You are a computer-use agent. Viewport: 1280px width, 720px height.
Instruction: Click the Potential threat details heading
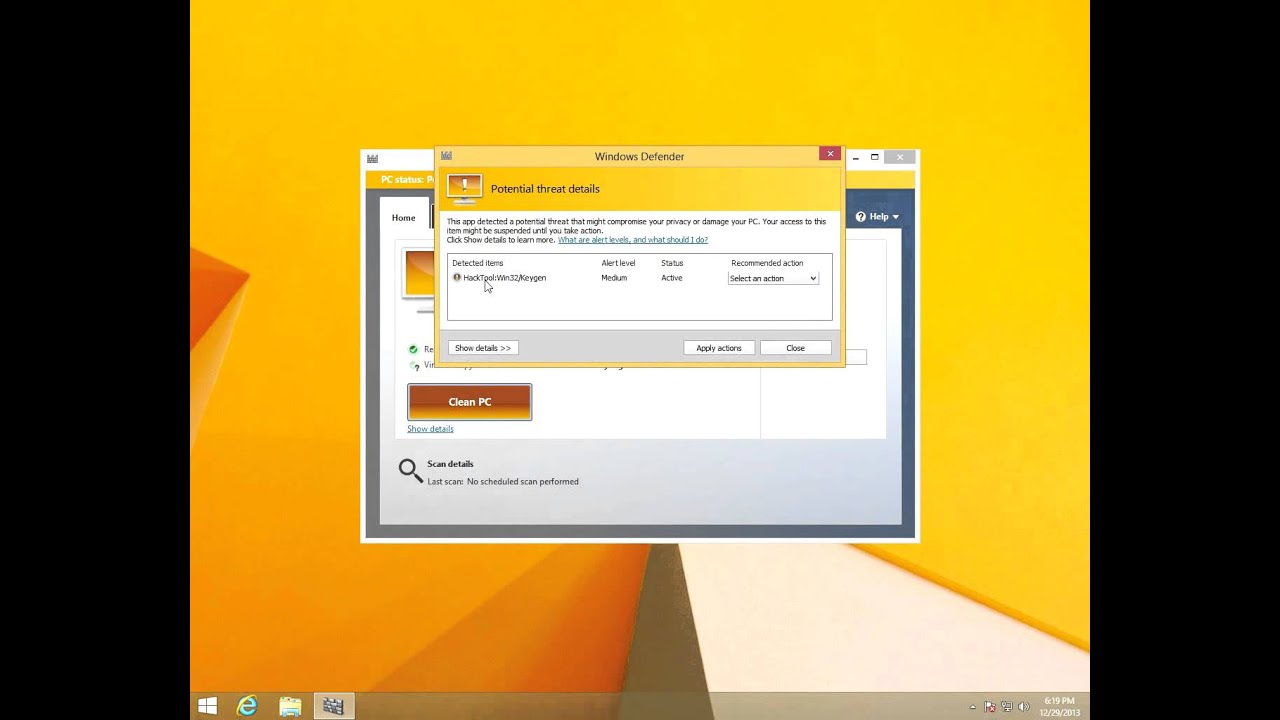pyautogui.click(x=545, y=189)
